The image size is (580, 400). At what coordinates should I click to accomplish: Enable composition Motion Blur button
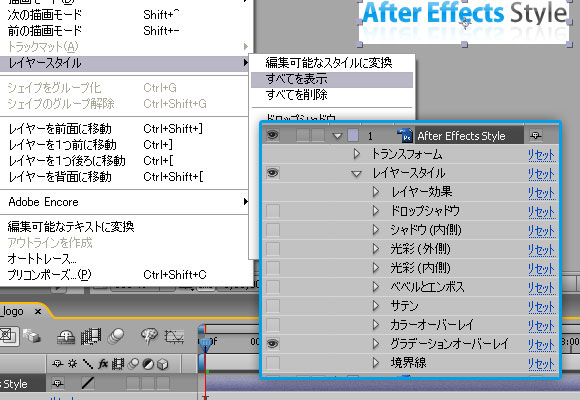116,336
